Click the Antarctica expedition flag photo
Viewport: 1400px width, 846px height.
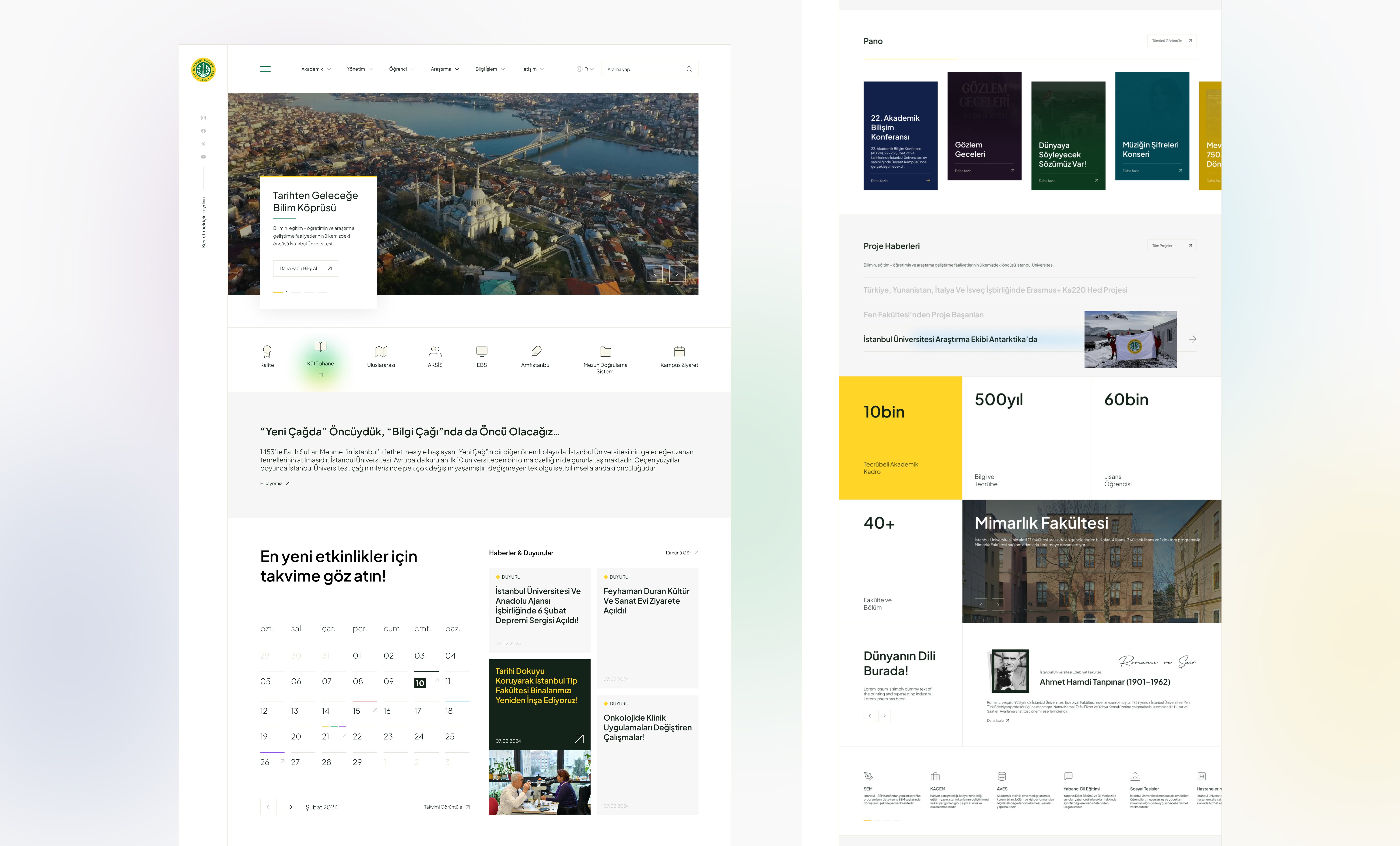(1131, 339)
